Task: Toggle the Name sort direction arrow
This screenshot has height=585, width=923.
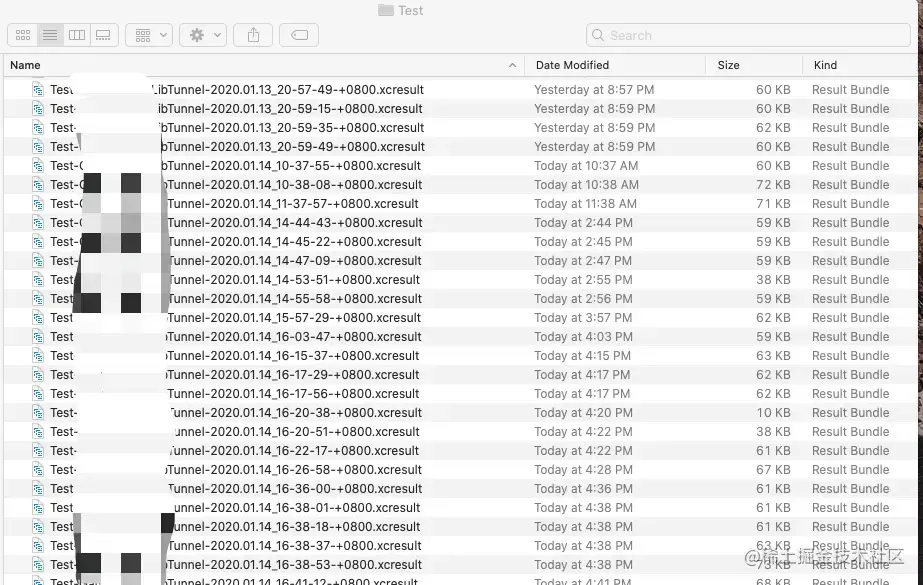Action: coord(512,65)
